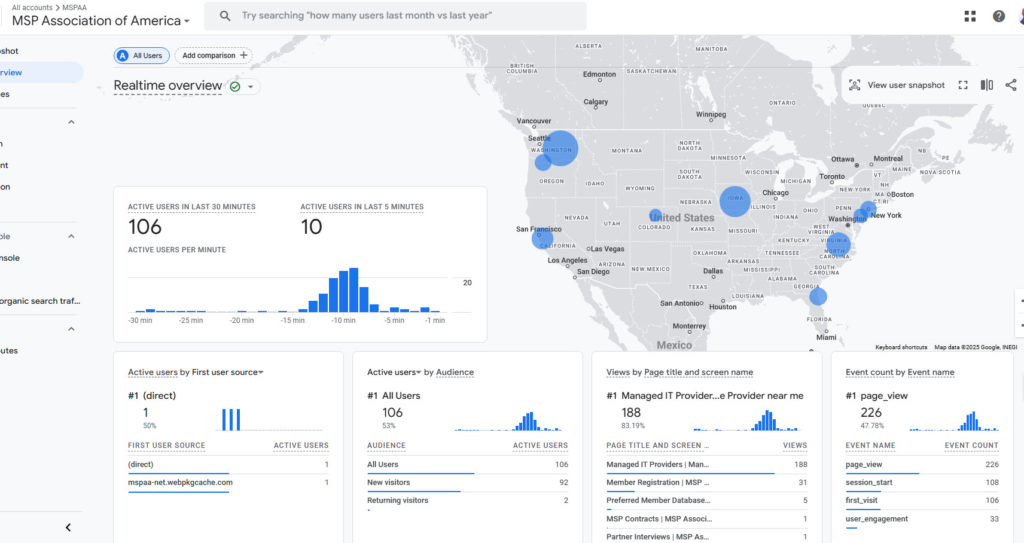The image size is (1024, 543).
Task: Click the 'first_visit' event row
Action: click(x=921, y=501)
